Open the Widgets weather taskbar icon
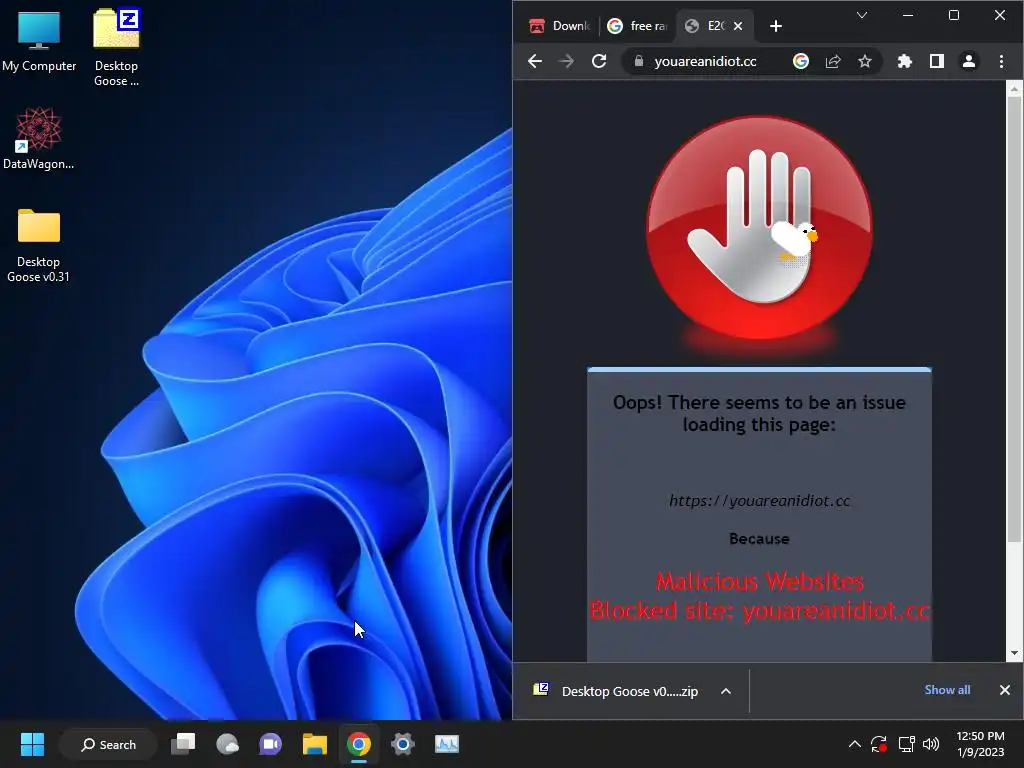 [x=227, y=744]
